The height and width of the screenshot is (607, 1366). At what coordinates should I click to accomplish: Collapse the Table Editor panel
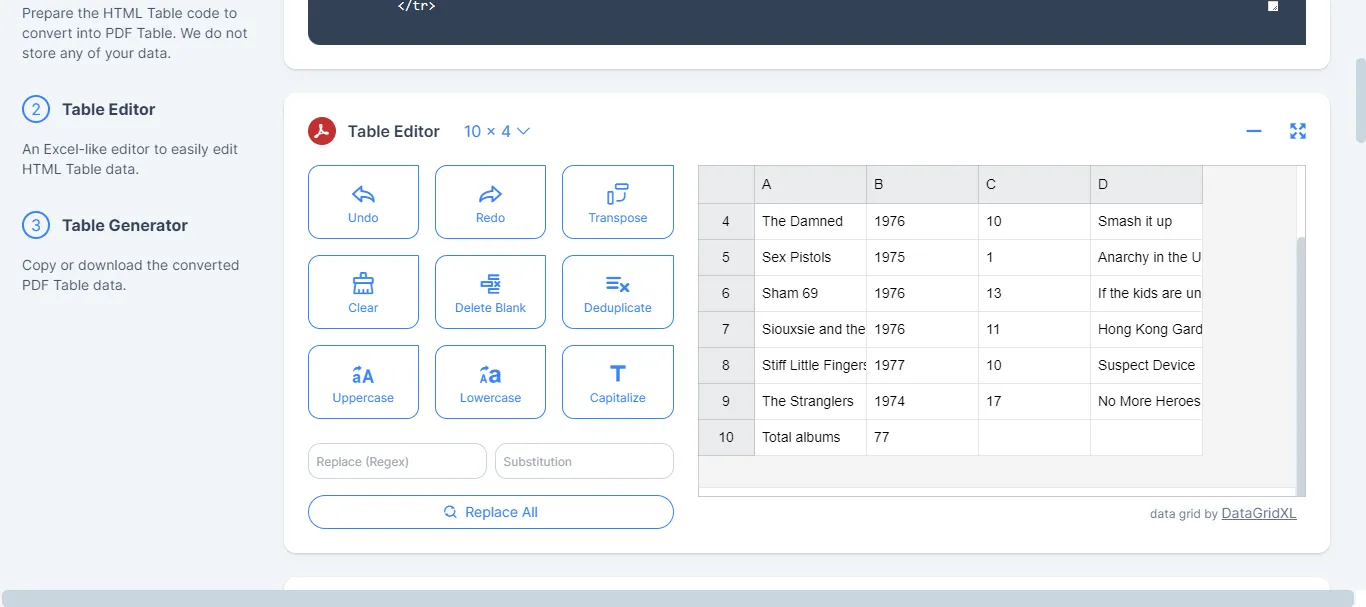1253,131
